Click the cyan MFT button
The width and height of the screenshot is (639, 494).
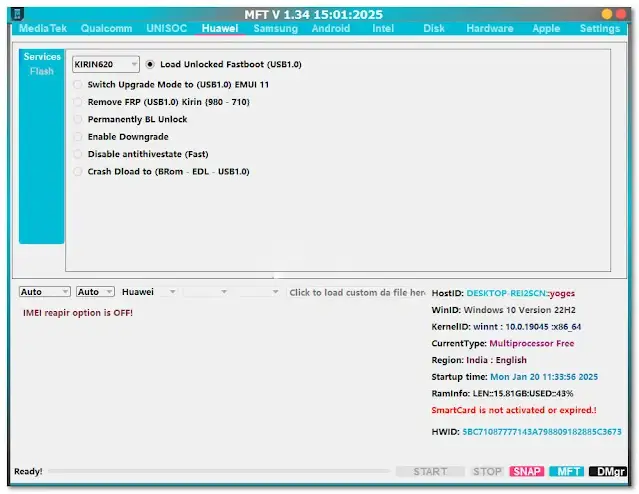click(567, 472)
